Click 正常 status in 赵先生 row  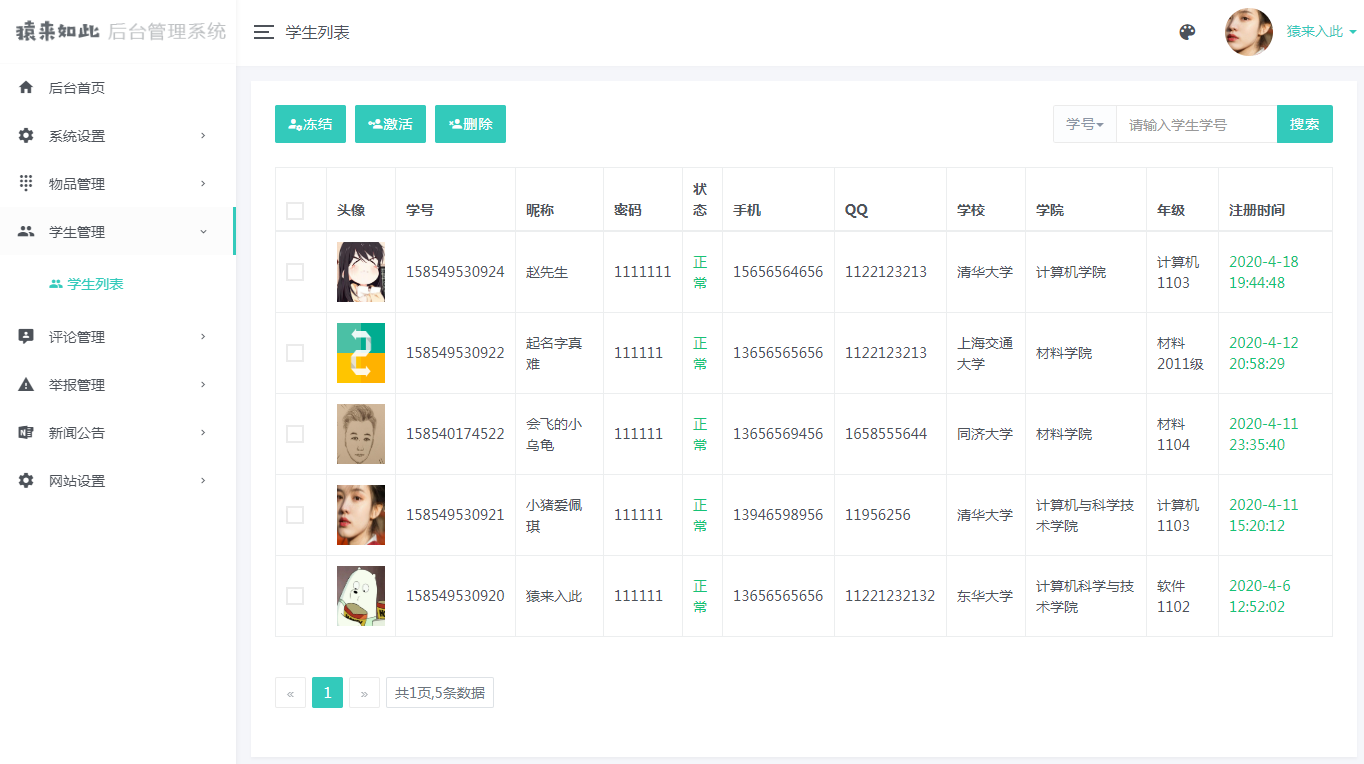tap(700, 272)
